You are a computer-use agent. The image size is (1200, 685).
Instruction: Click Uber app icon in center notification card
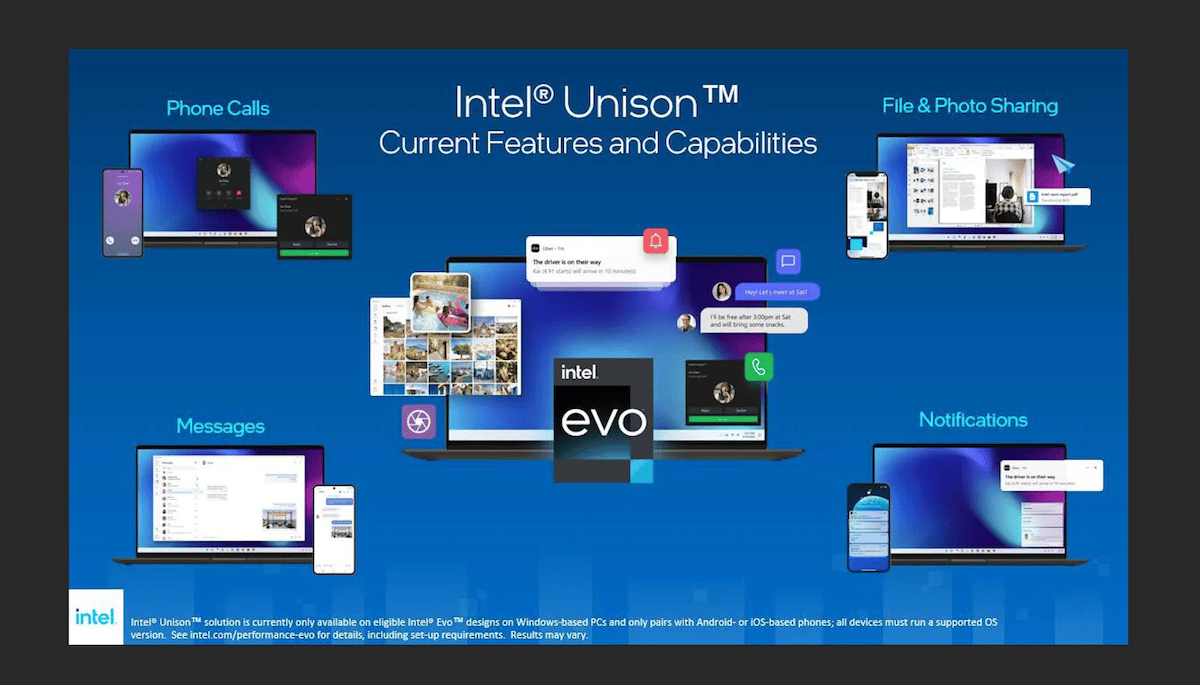click(535, 247)
